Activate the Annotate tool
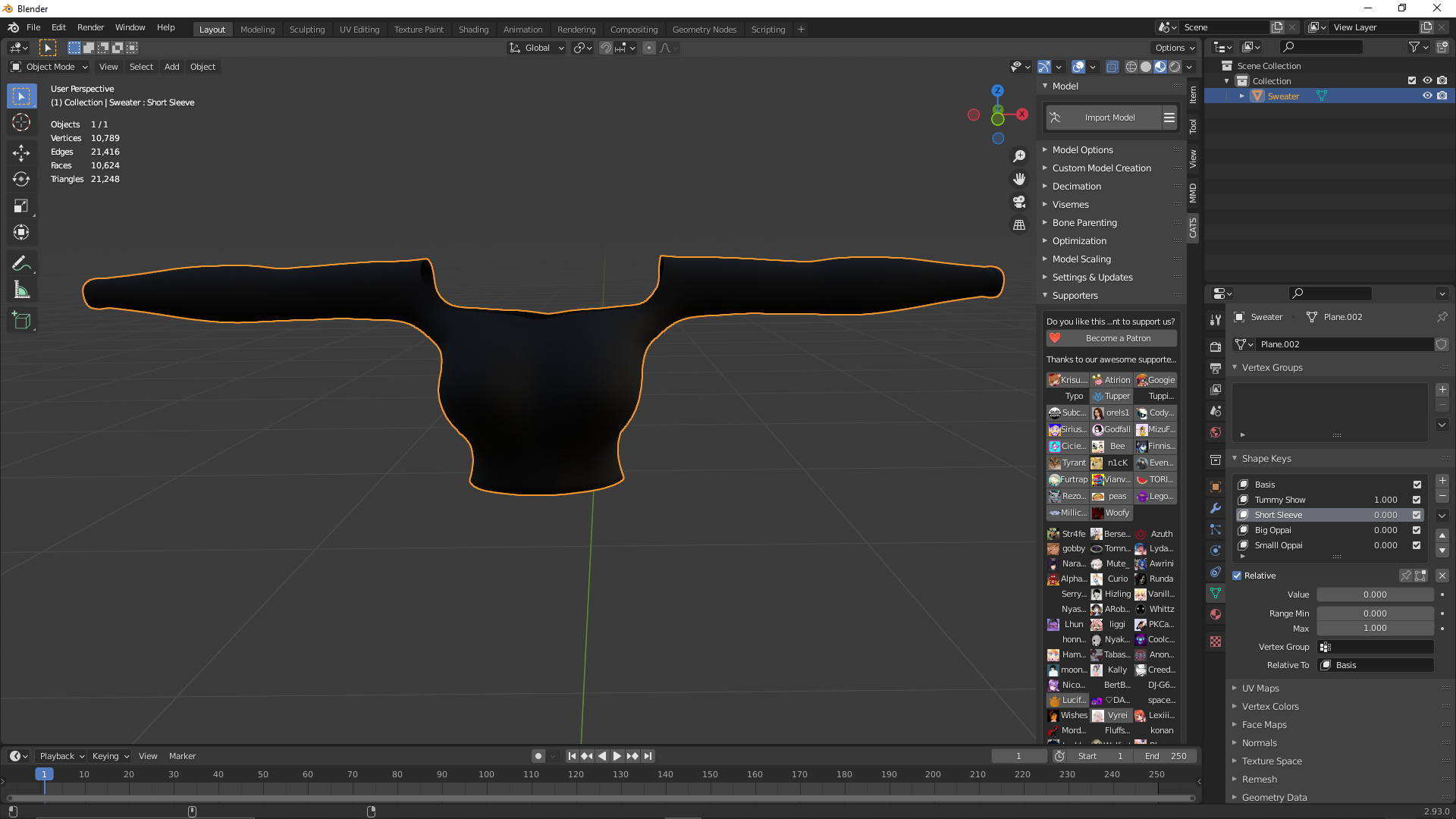 21,263
